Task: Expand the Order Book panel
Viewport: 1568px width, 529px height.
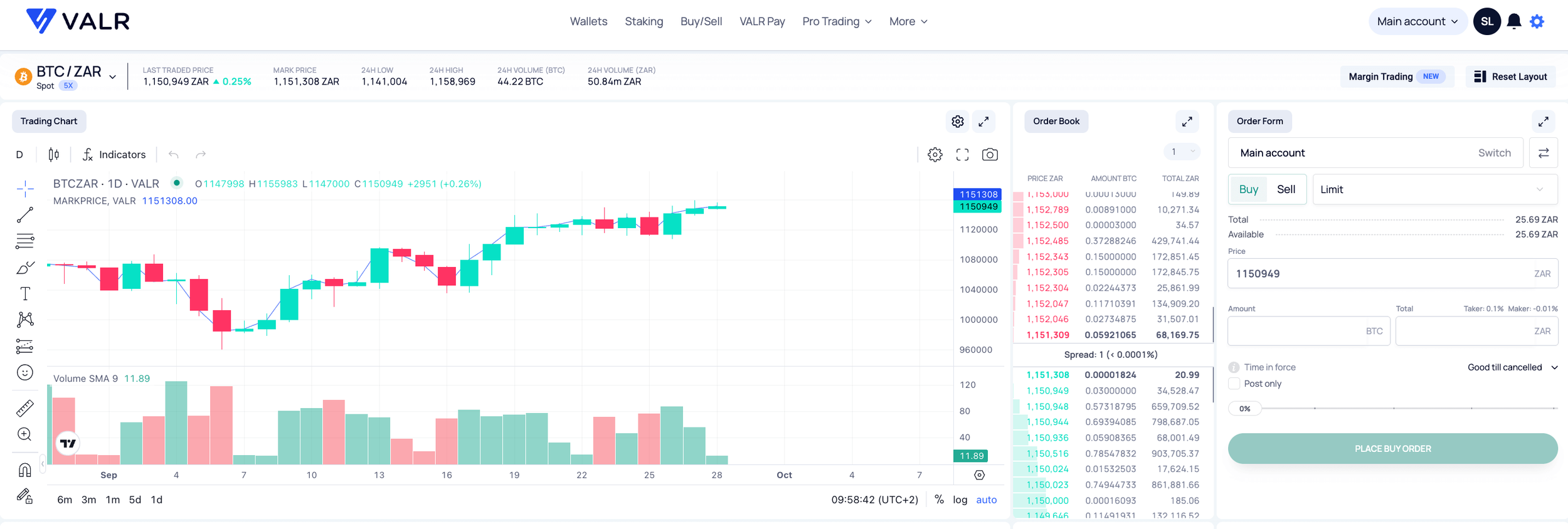Action: click(x=1187, y=122)
